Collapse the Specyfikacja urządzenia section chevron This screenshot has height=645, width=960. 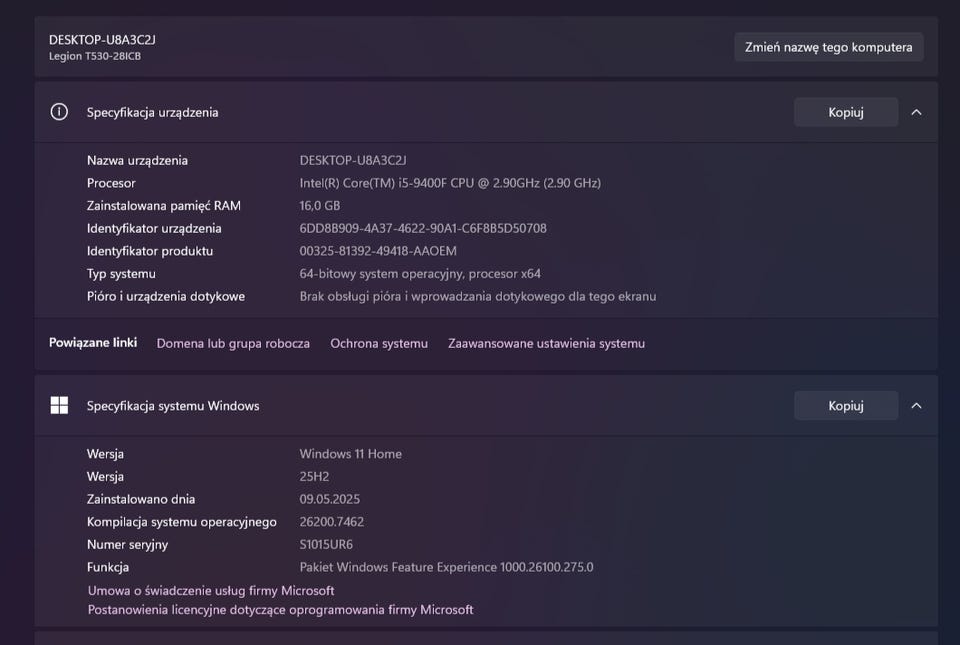[x=916, y=112]
